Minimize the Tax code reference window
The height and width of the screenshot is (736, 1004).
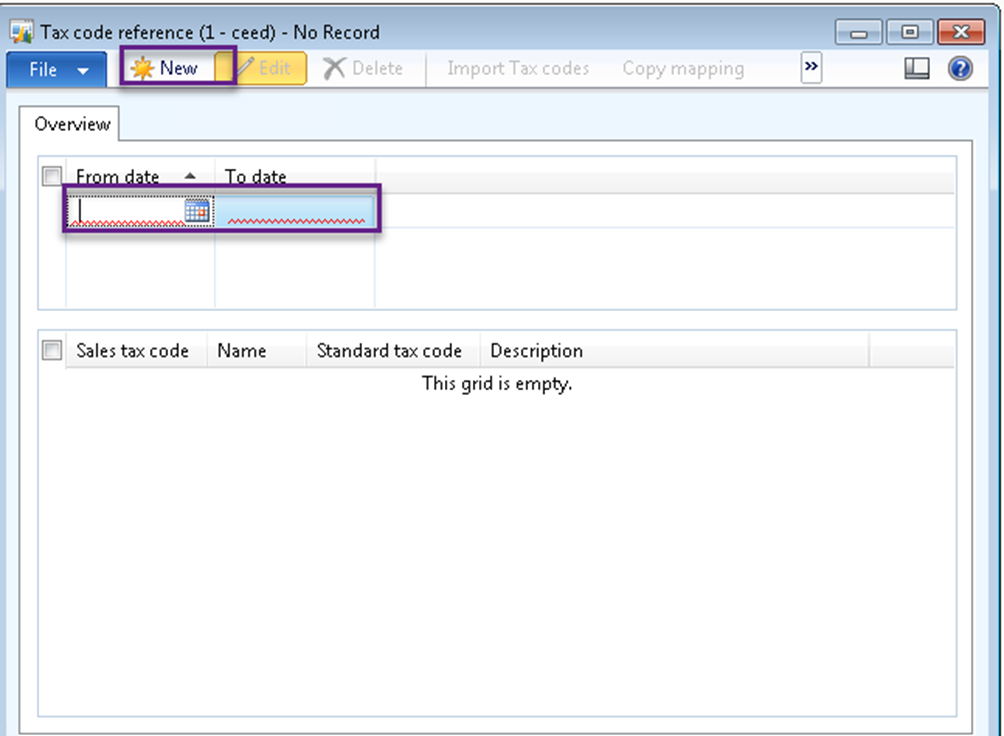pos(859,32)
